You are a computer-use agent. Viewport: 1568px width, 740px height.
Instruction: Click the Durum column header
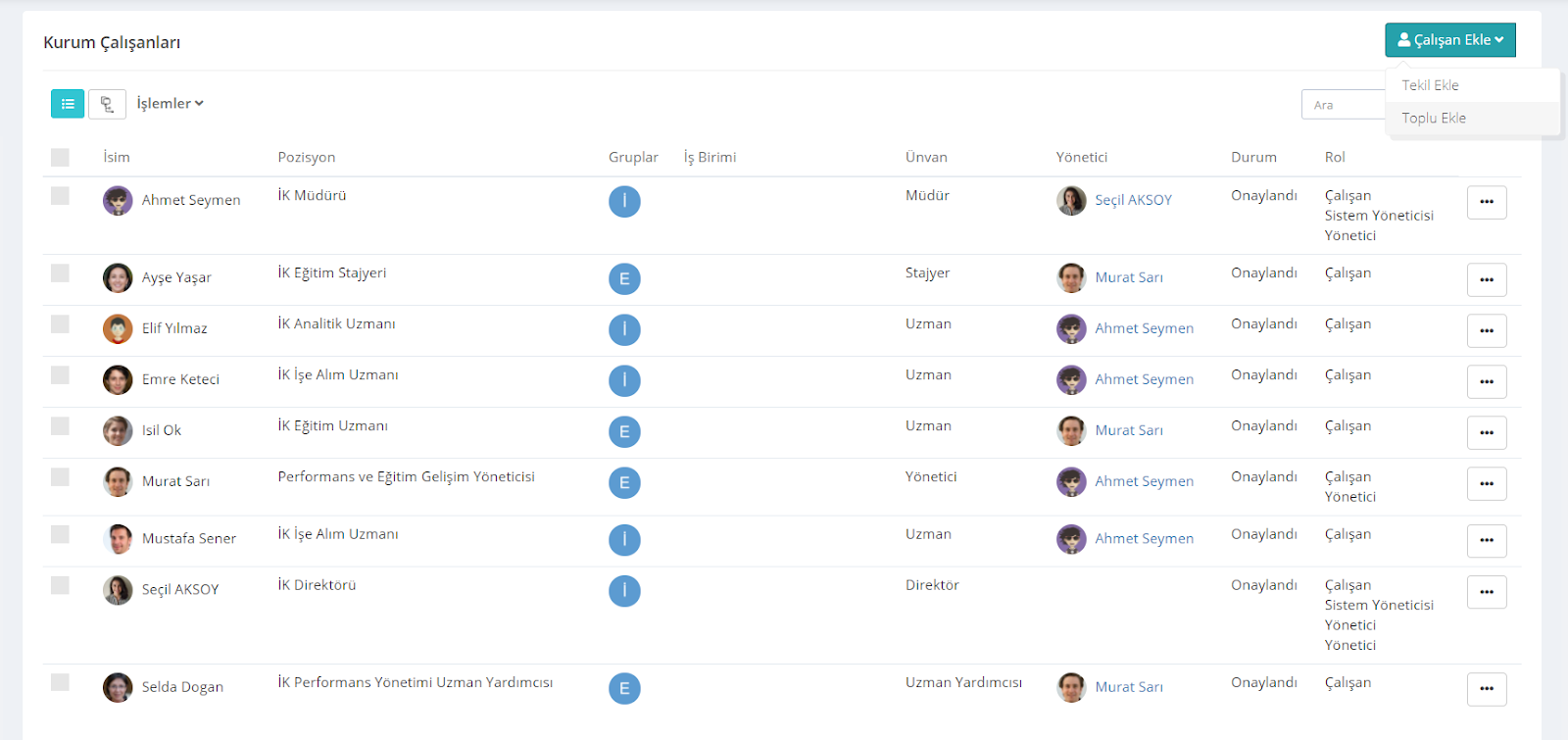pyautogui.click(x=1253, y=157)
